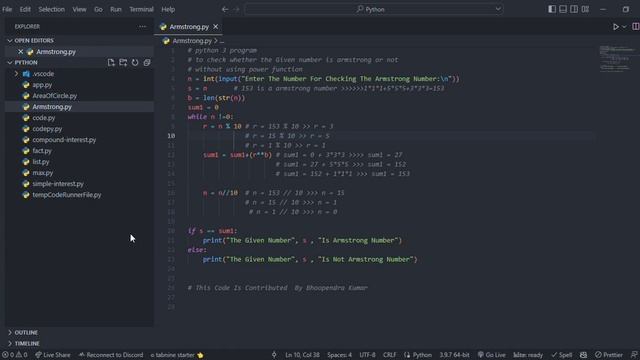Refresh the explorer file tree
The width and height of the screenshot is (640, 360).
(x=135, y=62)
